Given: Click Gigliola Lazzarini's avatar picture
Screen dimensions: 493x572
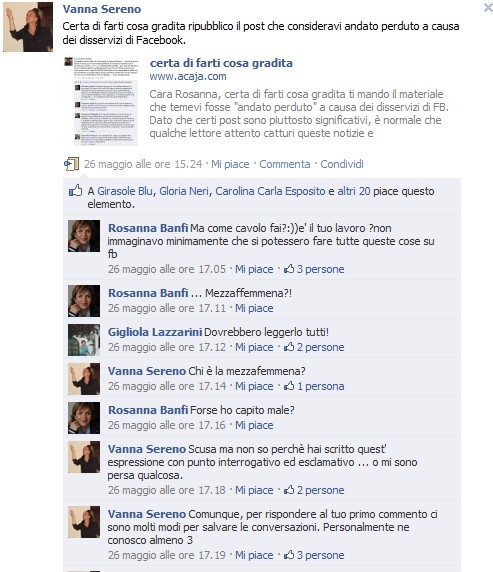Looking at the screenshot, I should pos(84,340).
